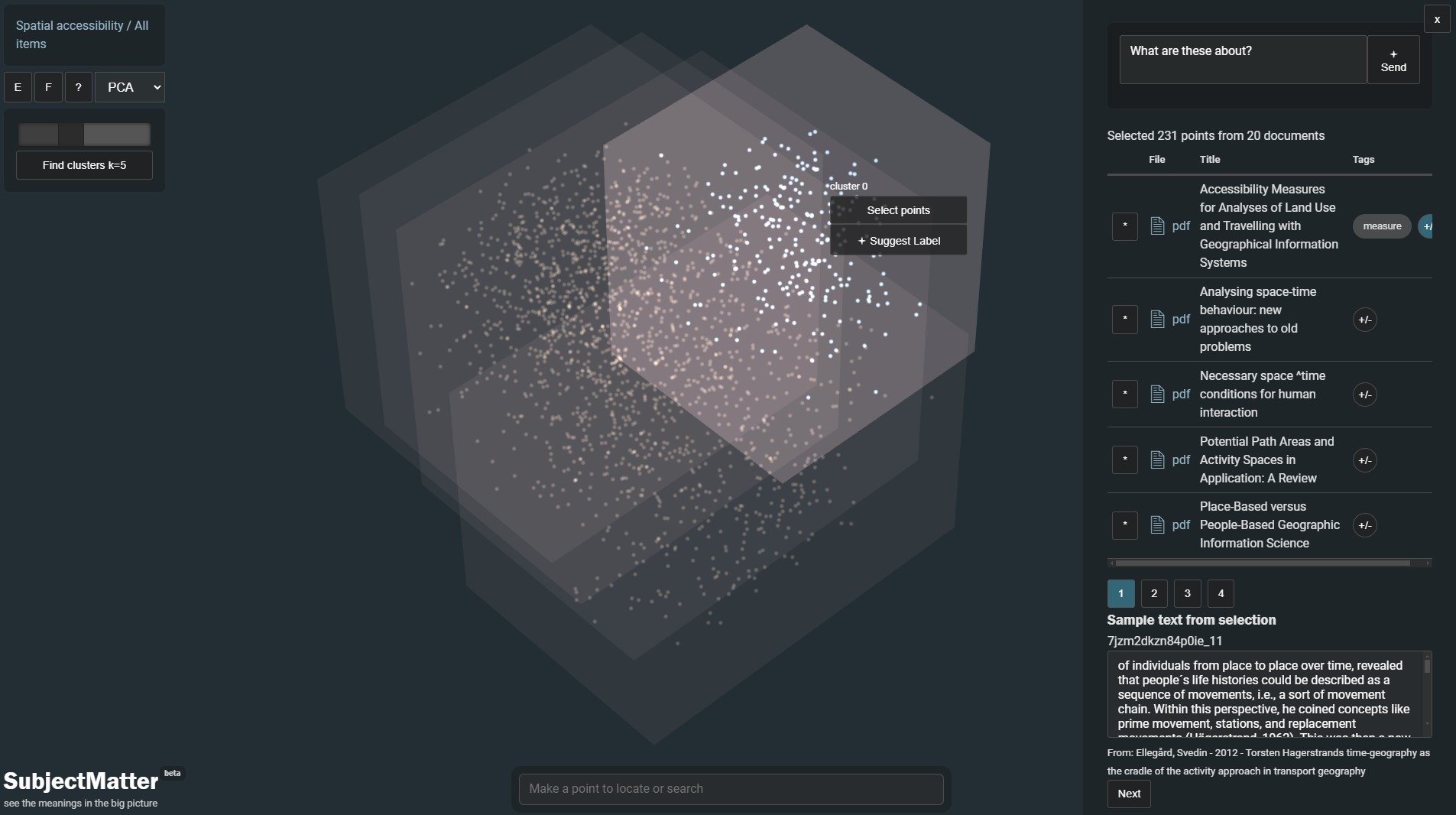Screen dimensions: 1456x815
Task: Click the E button in left toolbar
Action: point(18,87)
